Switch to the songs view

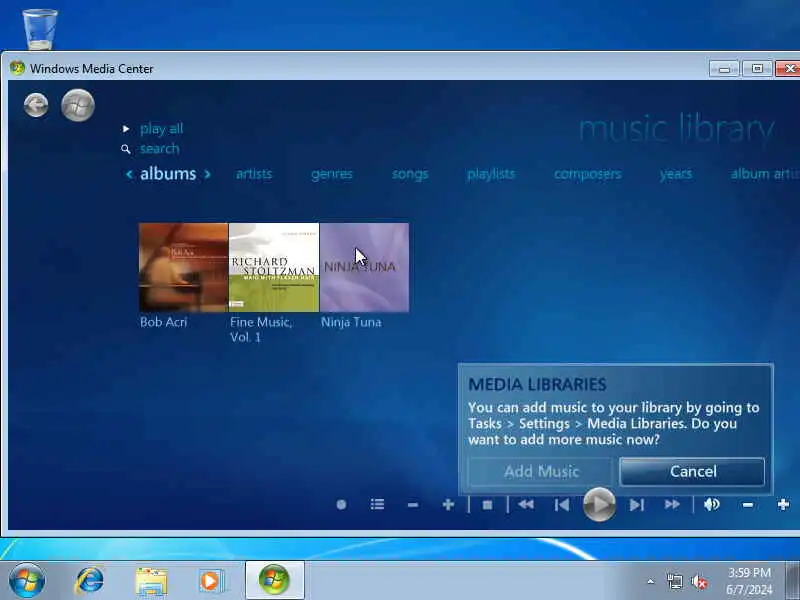click(410, 174)
